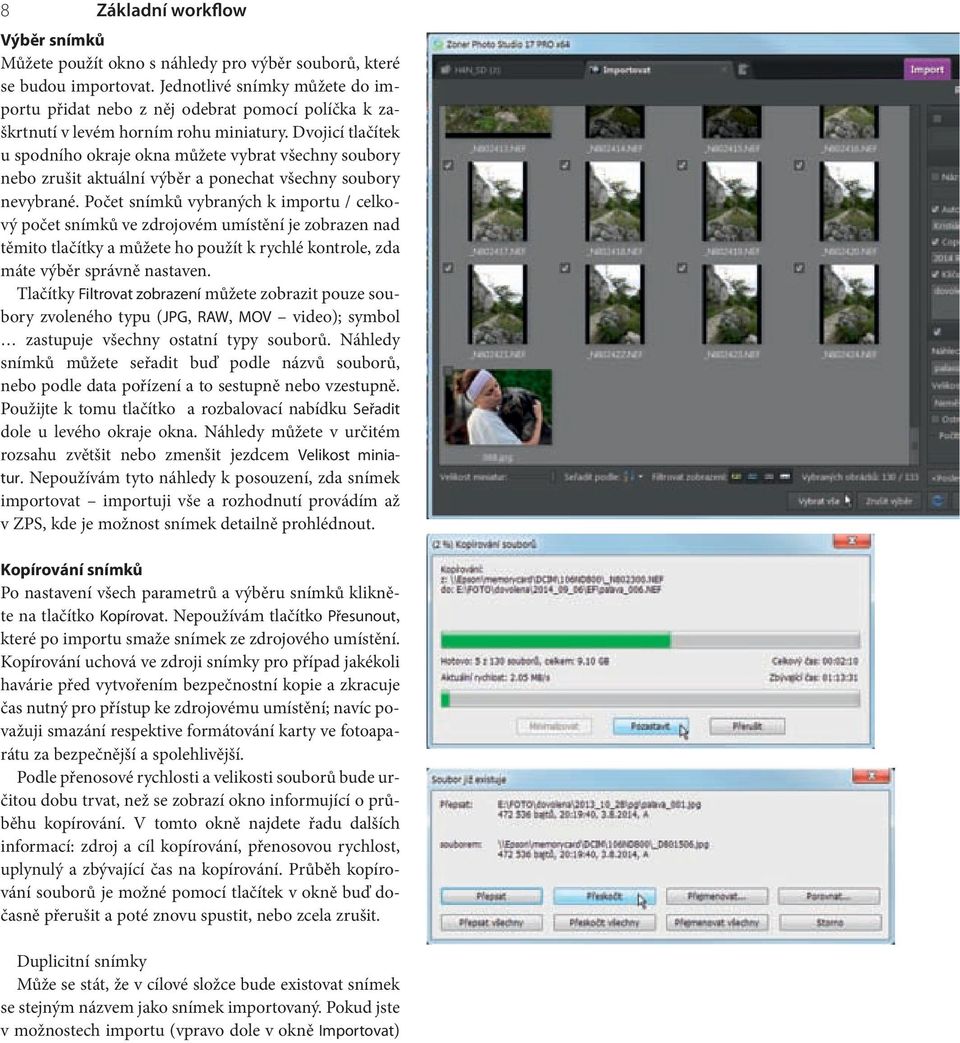Select the _N802415.NEF thumbnail
Image resolution: width=960 pixels, height=1043 pixels.
(732, 122)
